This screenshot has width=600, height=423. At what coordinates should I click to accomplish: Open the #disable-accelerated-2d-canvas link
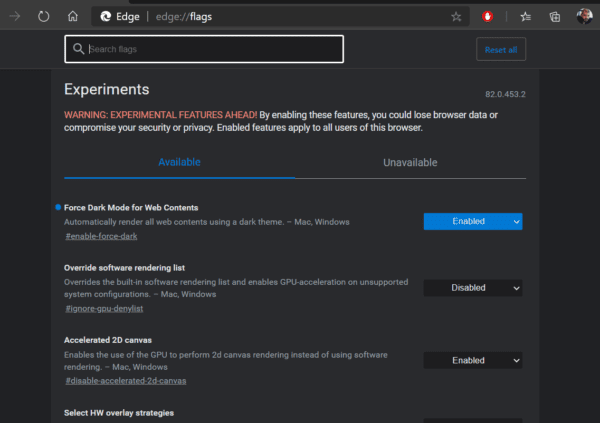[126, 381]
